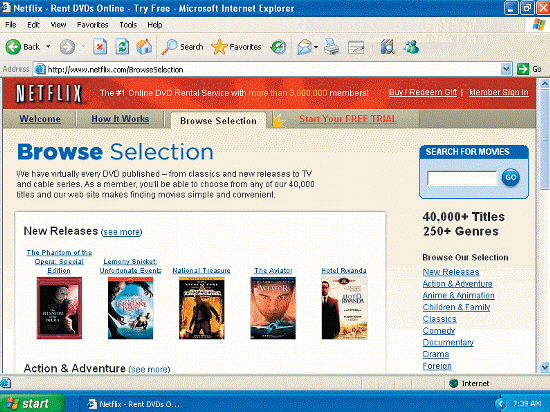This screenshot has height=412, width=550.
Task: Open the National Treasure title link
Action: click(x=201, y=271)
